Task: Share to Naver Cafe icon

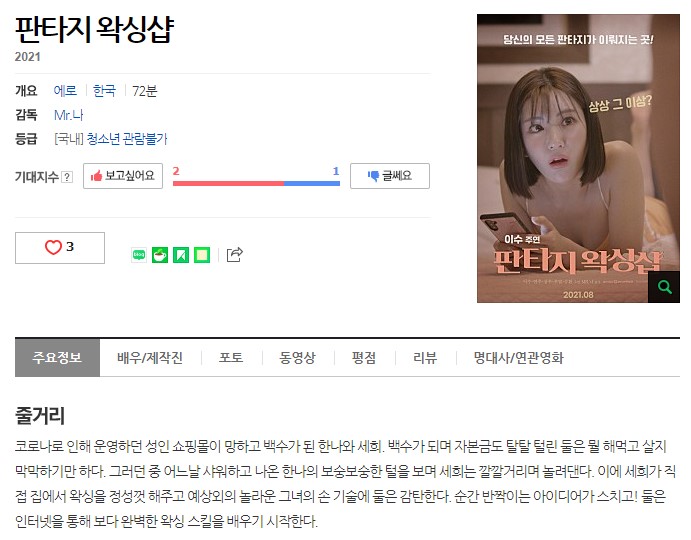Action: tap(160, 255)
